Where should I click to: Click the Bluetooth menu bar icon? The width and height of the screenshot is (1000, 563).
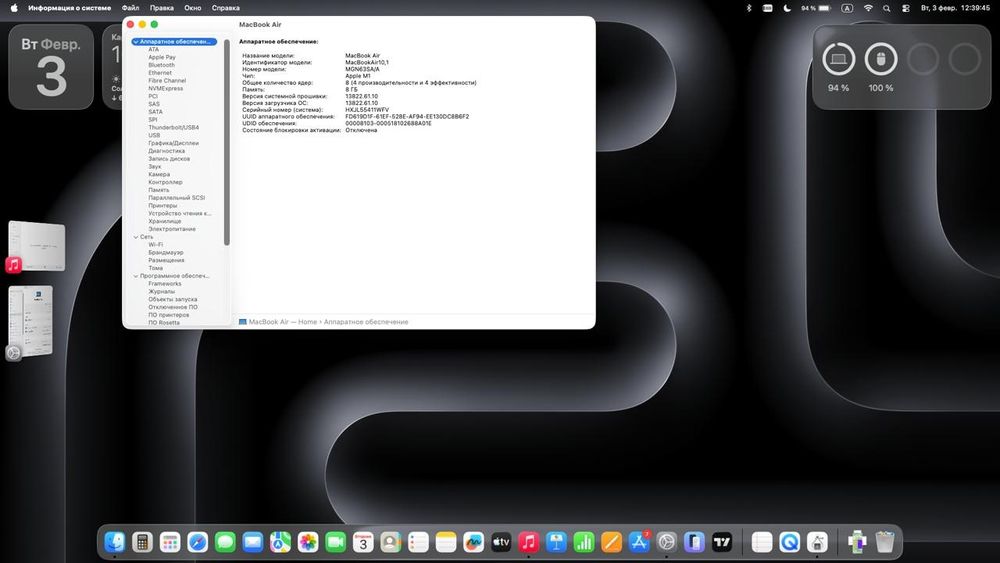point(748,8)
